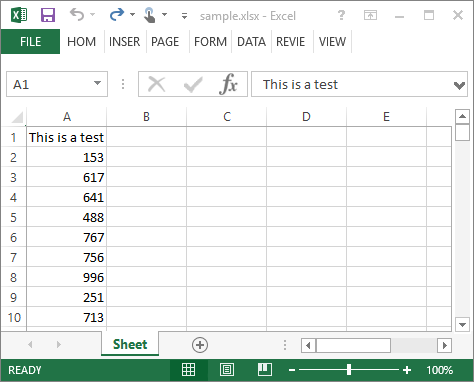
Task: Select column D header
Action: pyautogui.click(x=306, y=117)
